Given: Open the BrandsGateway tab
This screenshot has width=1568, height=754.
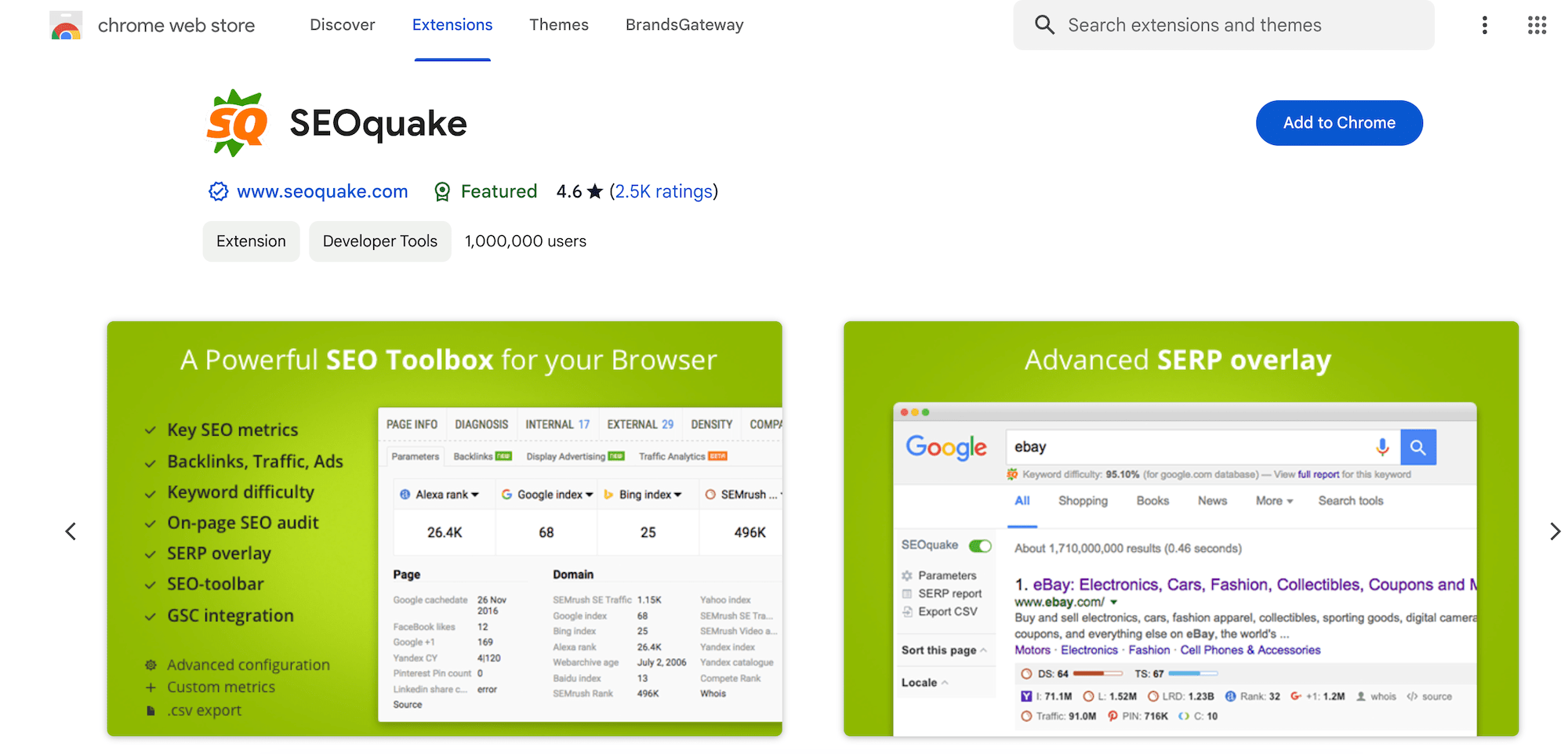Looking at the screenshot, I should tap(684, 25).
